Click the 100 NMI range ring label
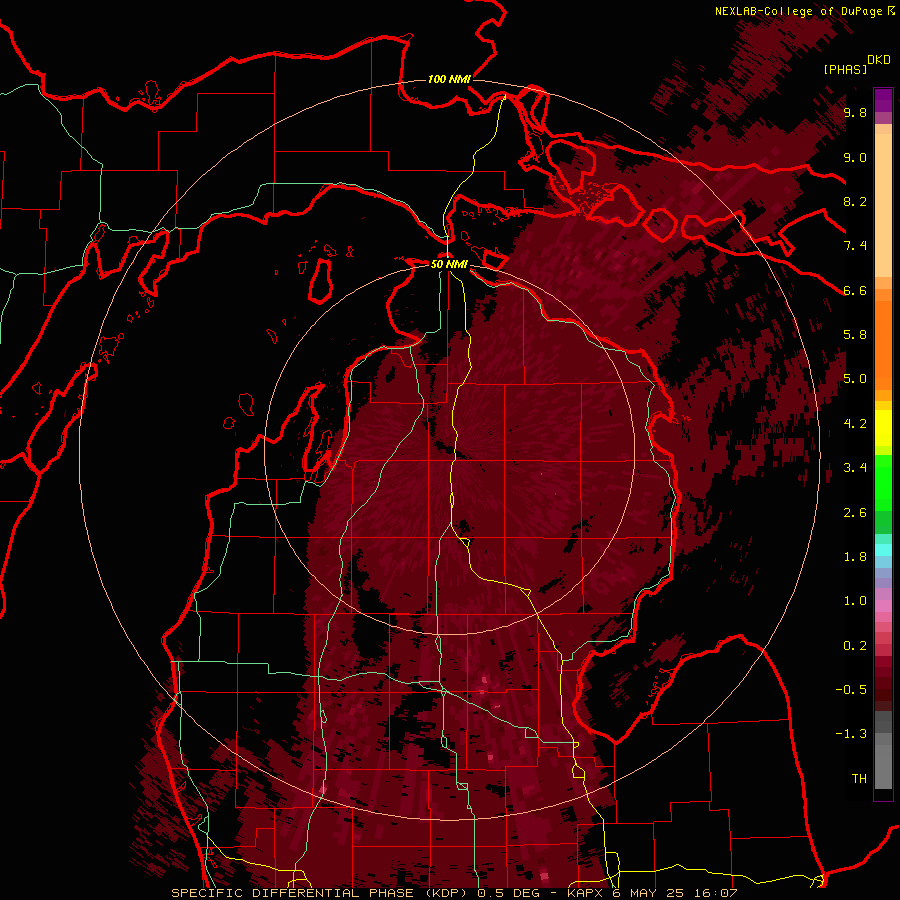Viewport: 900px width, 900px height. pyautogui.click(x=449, y=79)
